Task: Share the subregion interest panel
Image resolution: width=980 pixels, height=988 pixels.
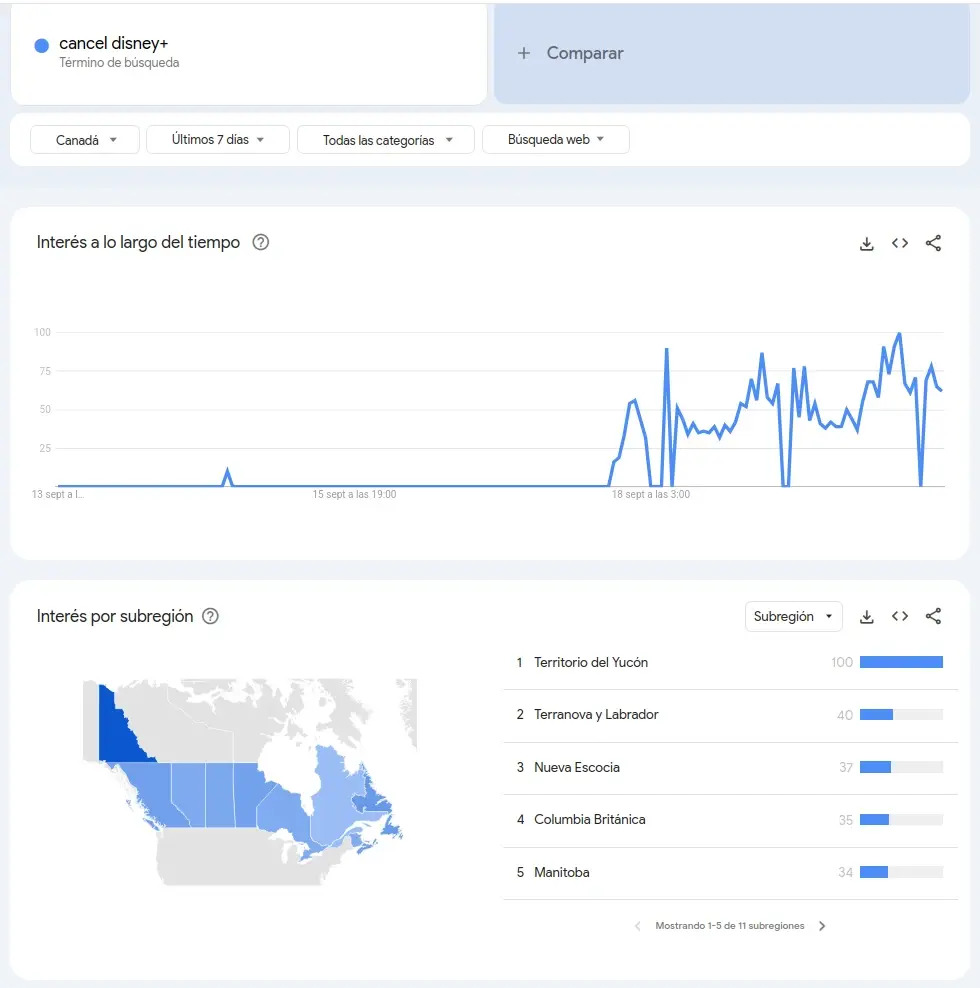Action: [x=933, y=617]
